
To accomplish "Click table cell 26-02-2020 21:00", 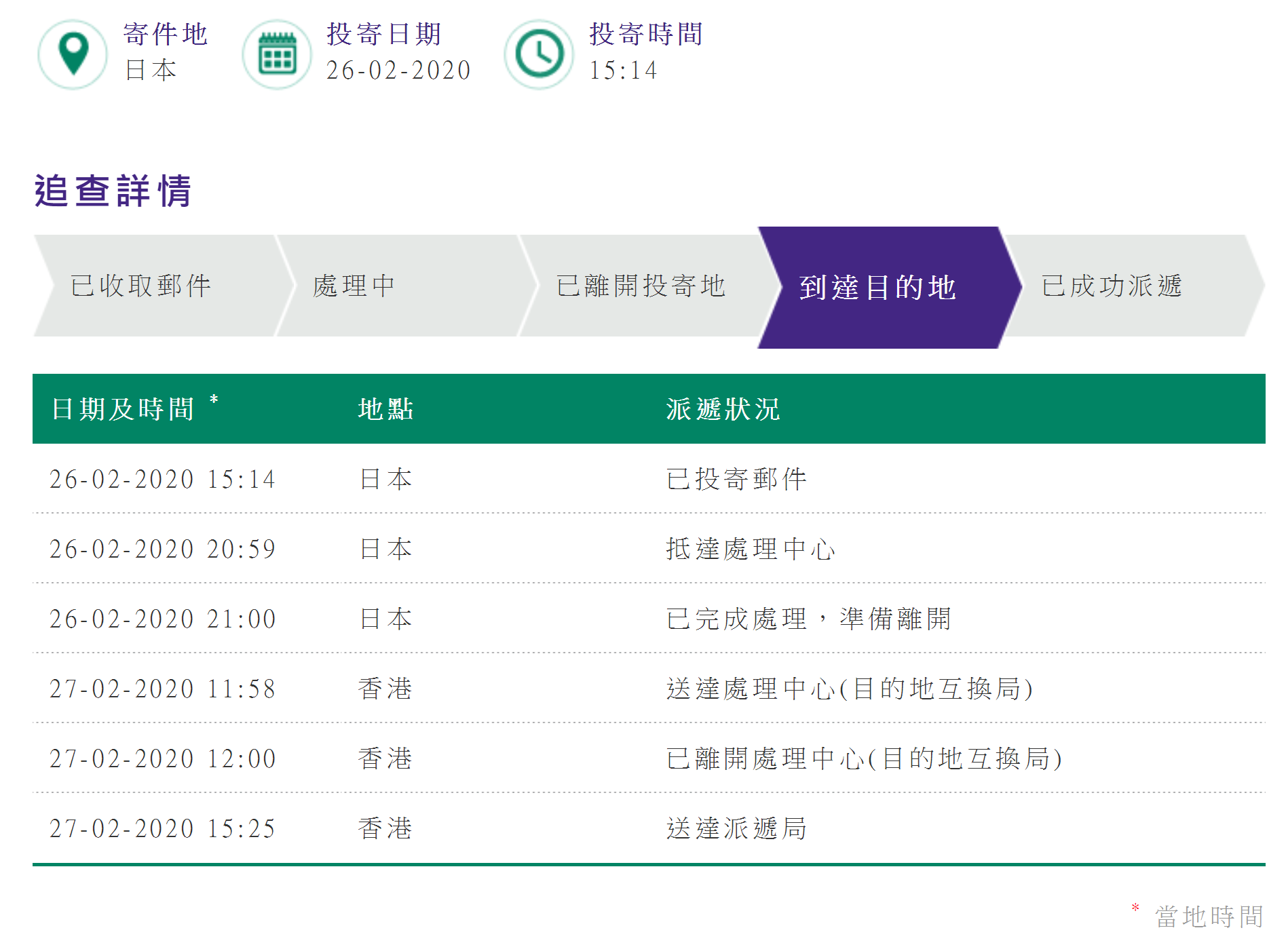I will tap(162, 619).
